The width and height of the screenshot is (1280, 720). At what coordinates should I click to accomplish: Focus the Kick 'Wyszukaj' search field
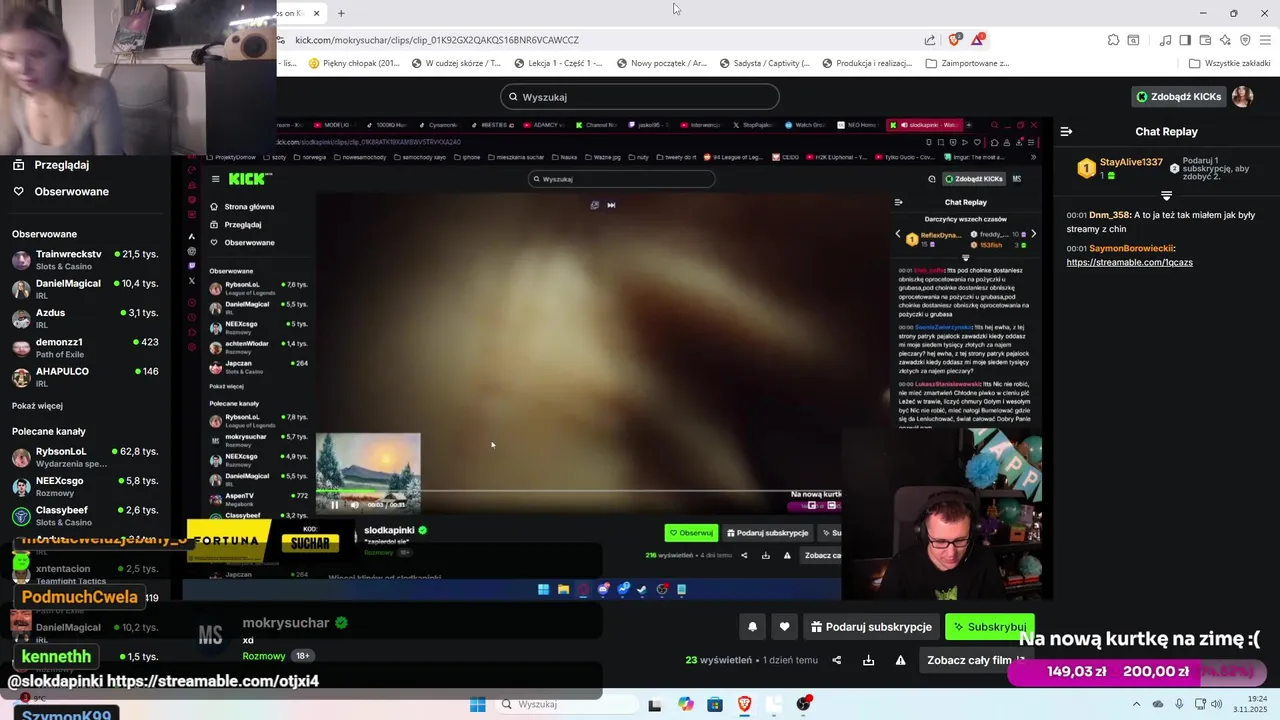(x=640, y=97)
